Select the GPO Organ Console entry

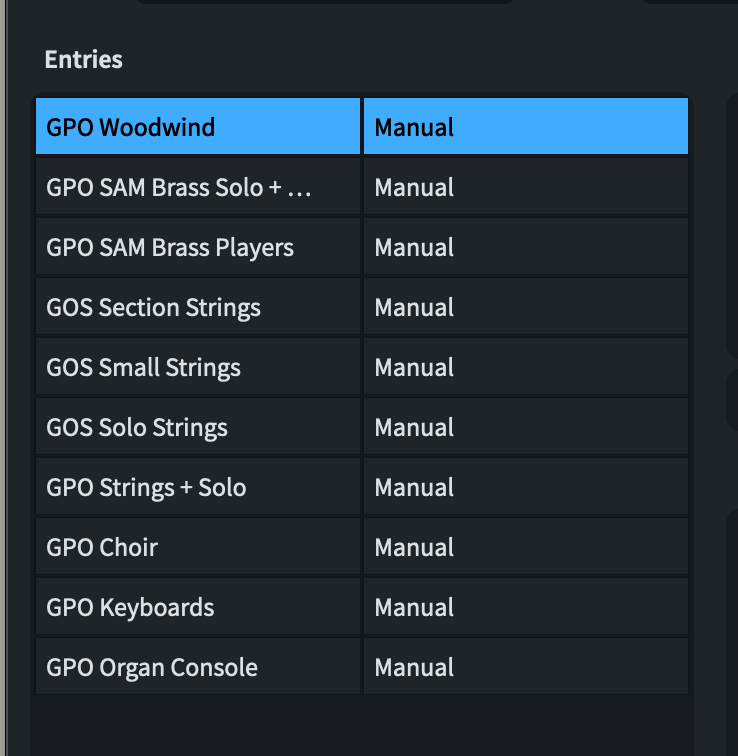[197, 667]
